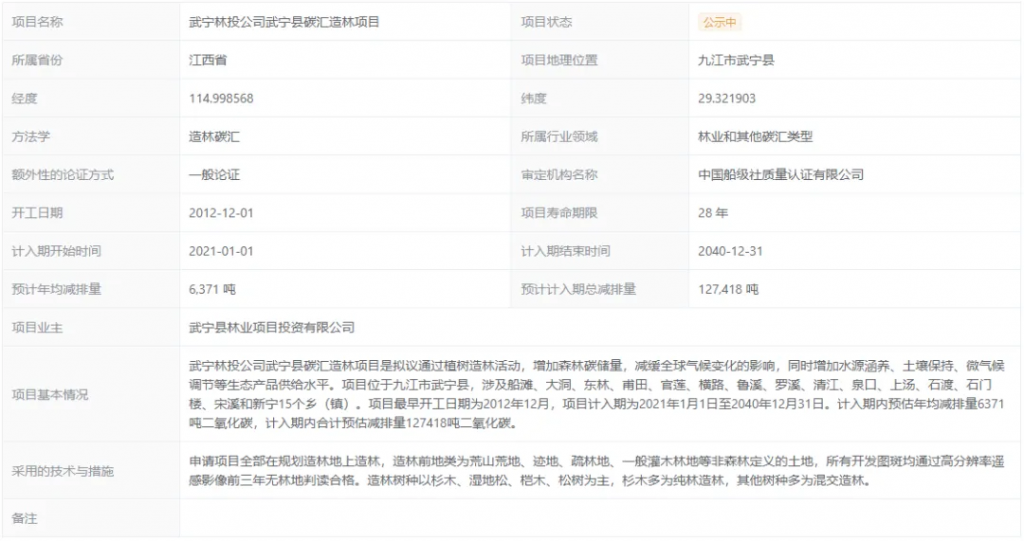Click project lifetime value 28 年

(713, 213)
